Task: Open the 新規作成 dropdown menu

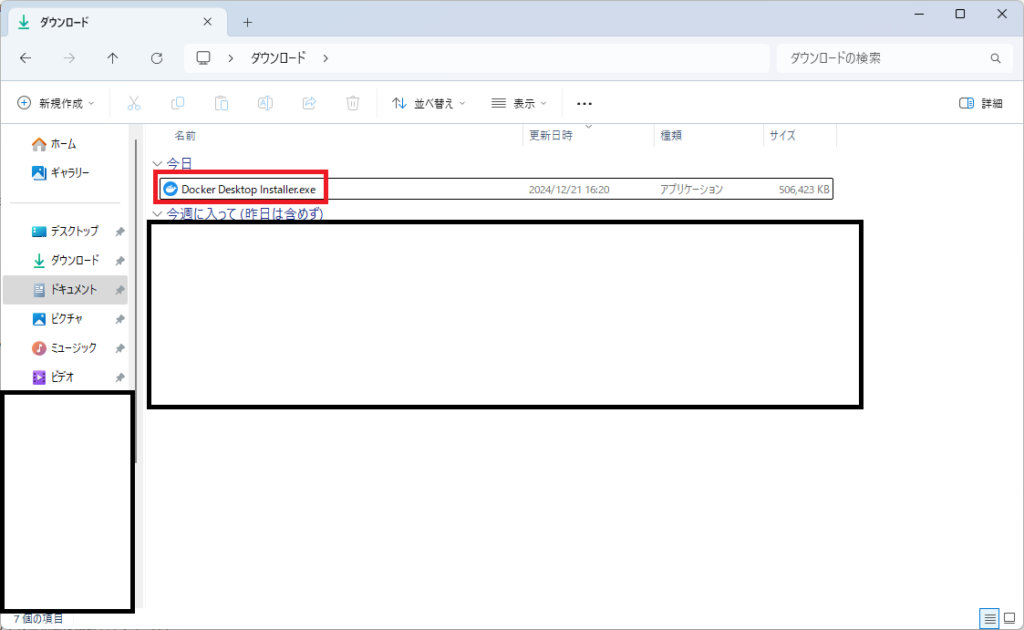Action: tap(56, 103)
